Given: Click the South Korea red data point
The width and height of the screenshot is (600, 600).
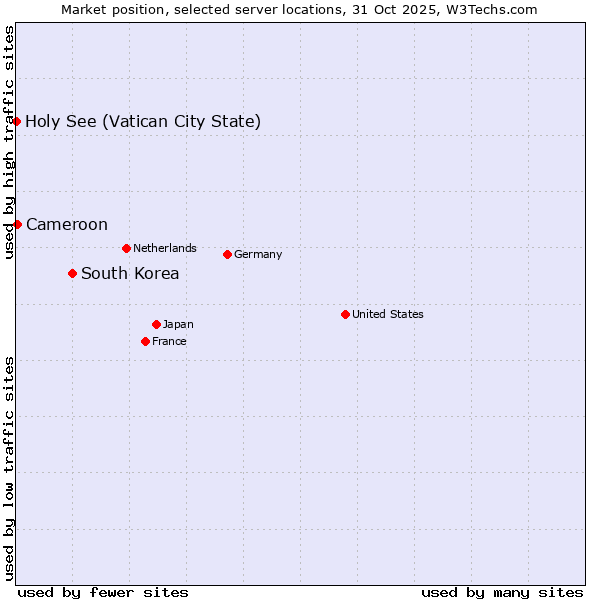Looking at the screenshot, I should point(72,273).
